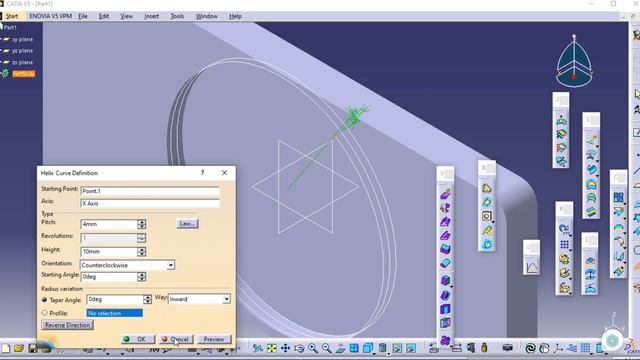Viewport: 640px width, 360px height.
Task: Click Cancel in Helix Curve Definition
Action: pyautogui.click(x=176, y=339)
